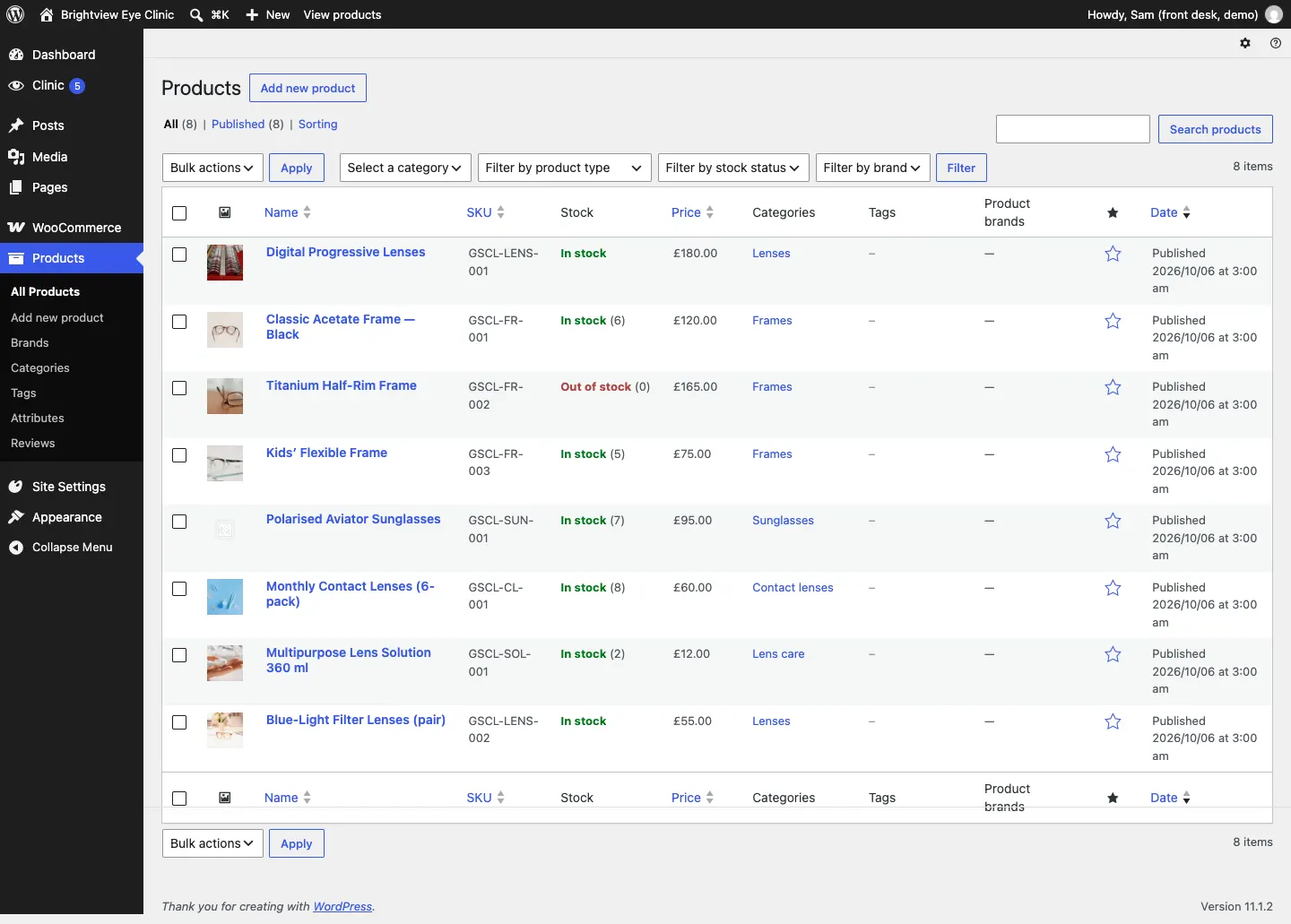The width and height of the screenshot is (1291, 924).
Task: Star Classic Acetate Frame as featured
Action: click(1113, 321)
